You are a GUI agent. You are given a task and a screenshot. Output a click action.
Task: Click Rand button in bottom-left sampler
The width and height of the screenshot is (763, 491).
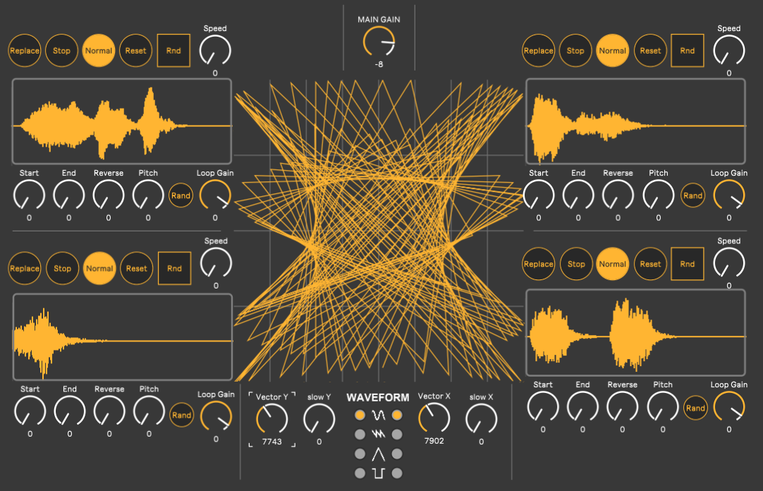[182, 415]
